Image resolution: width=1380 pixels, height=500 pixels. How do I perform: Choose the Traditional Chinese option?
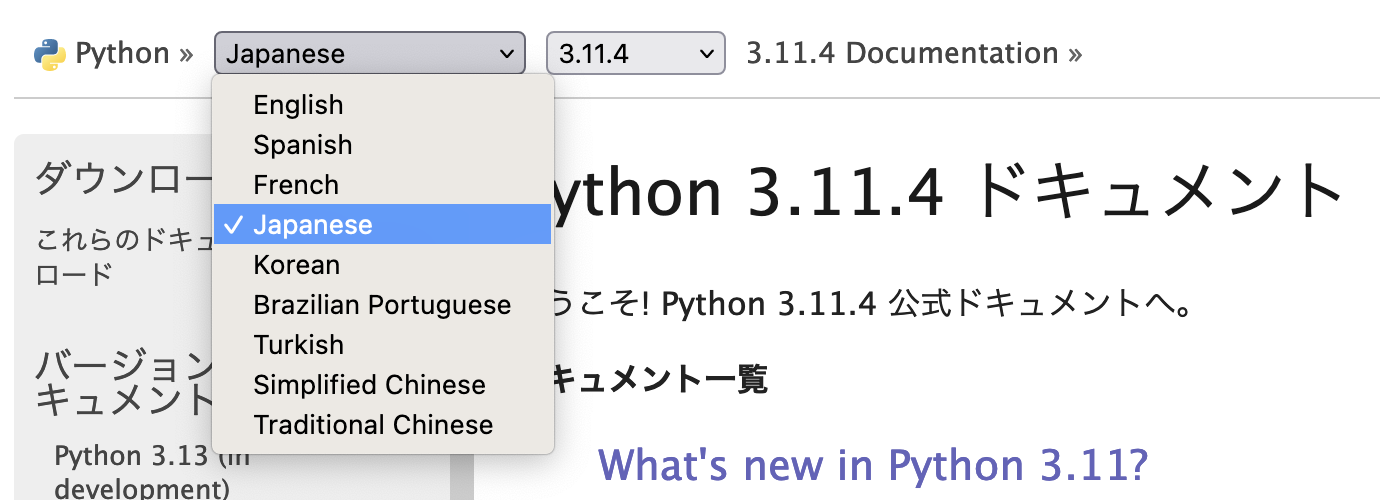click(373, 425)
